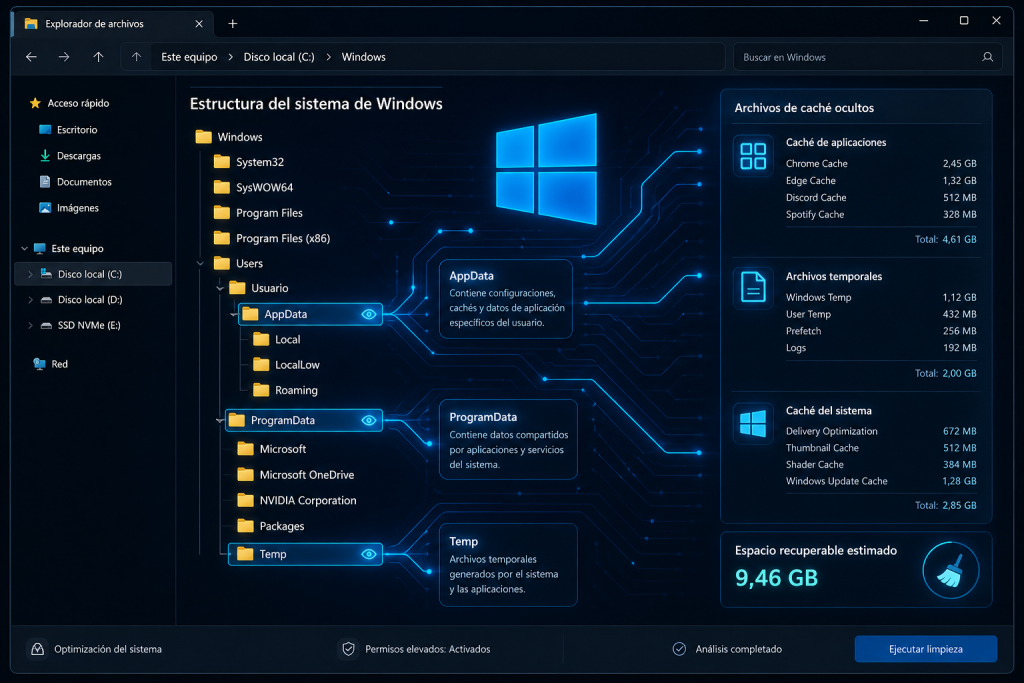1024x683 pixels.
Task: Click the Windows logo graphic
Action: [546, 169]
